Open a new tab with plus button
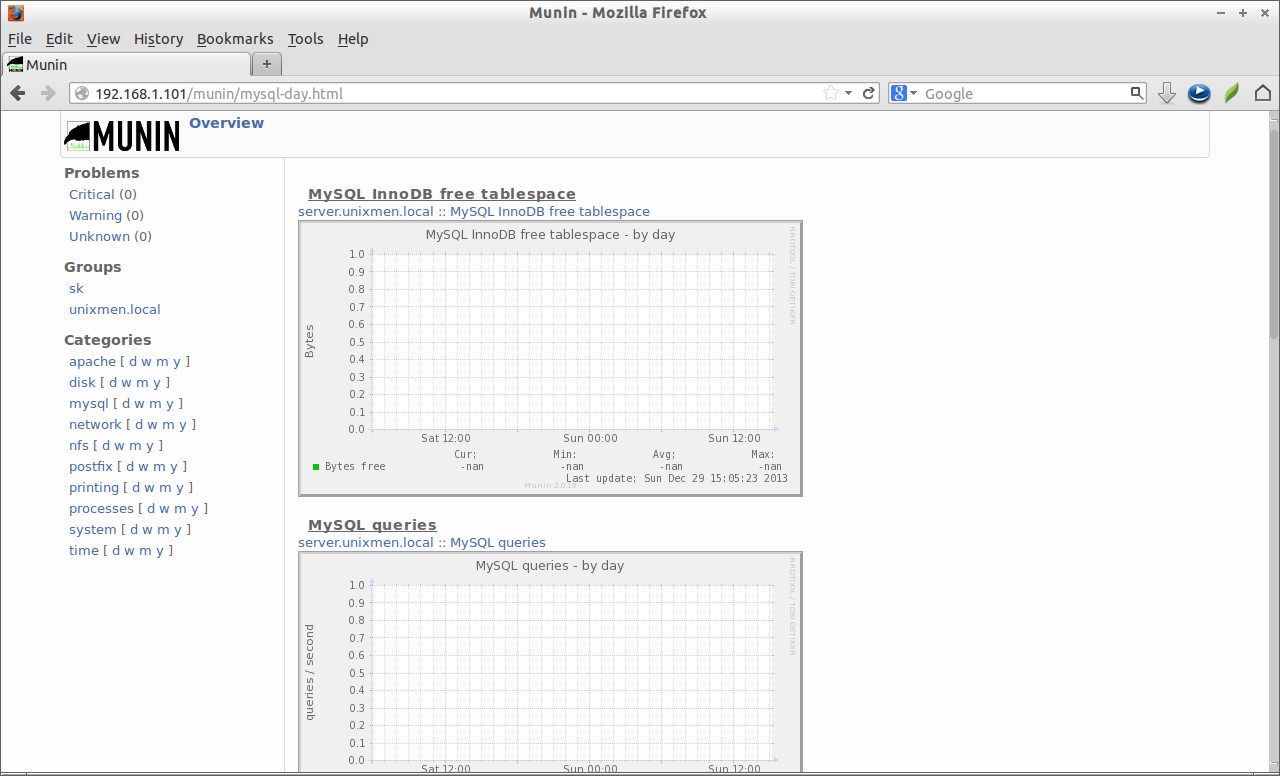Screen dimensions: 1280x776 (267, 64)
